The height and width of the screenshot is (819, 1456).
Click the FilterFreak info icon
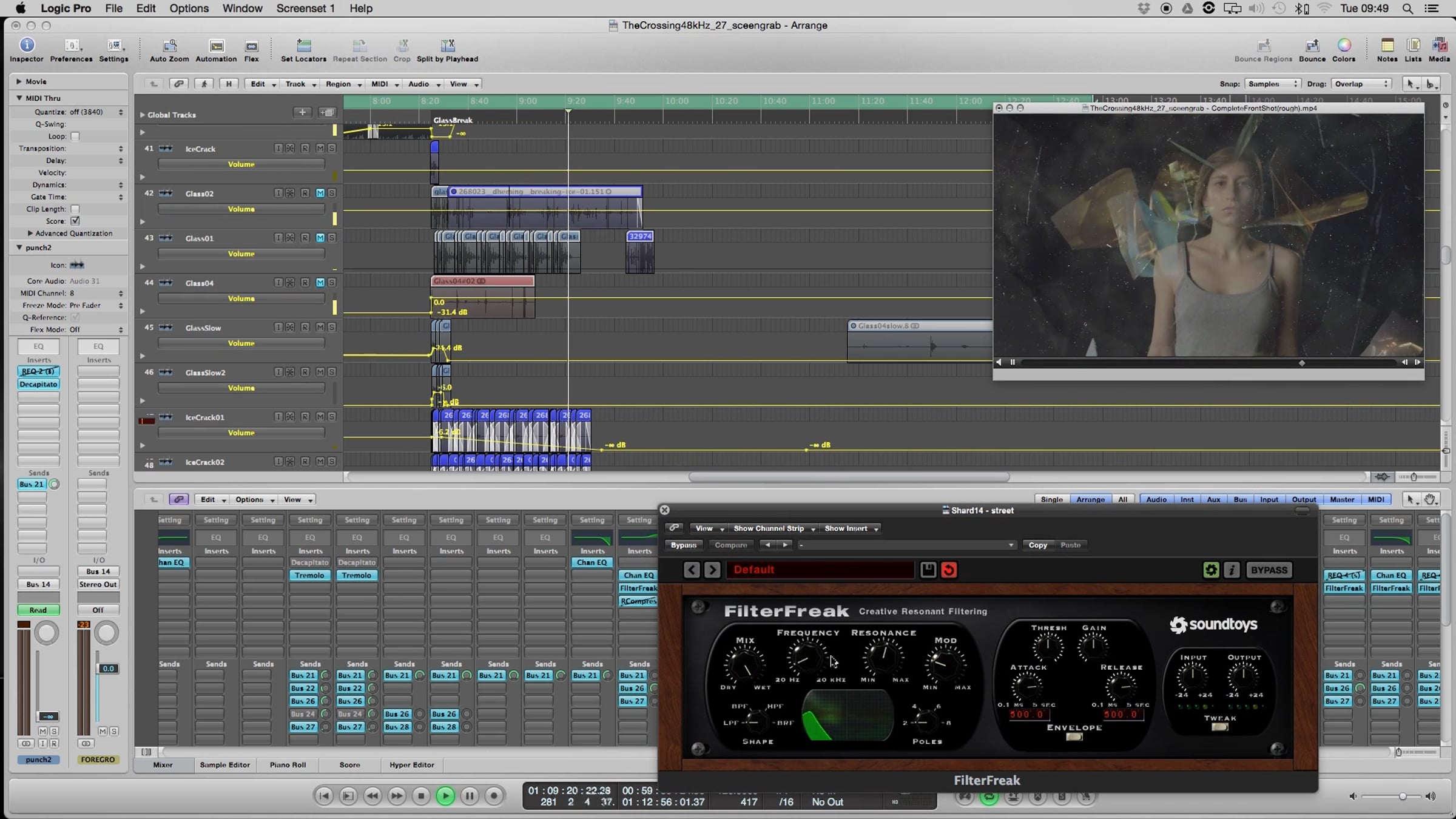point(1232,570)
